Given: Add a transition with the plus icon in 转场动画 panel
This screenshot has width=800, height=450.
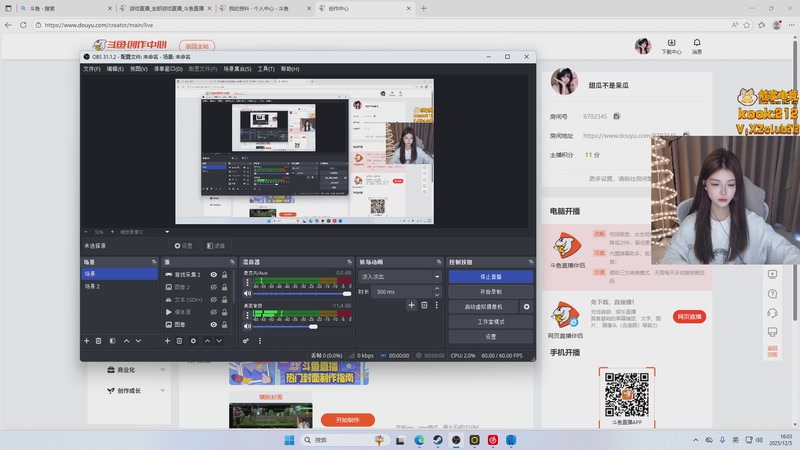Looking at the screenshot, I should coord(412,305).
